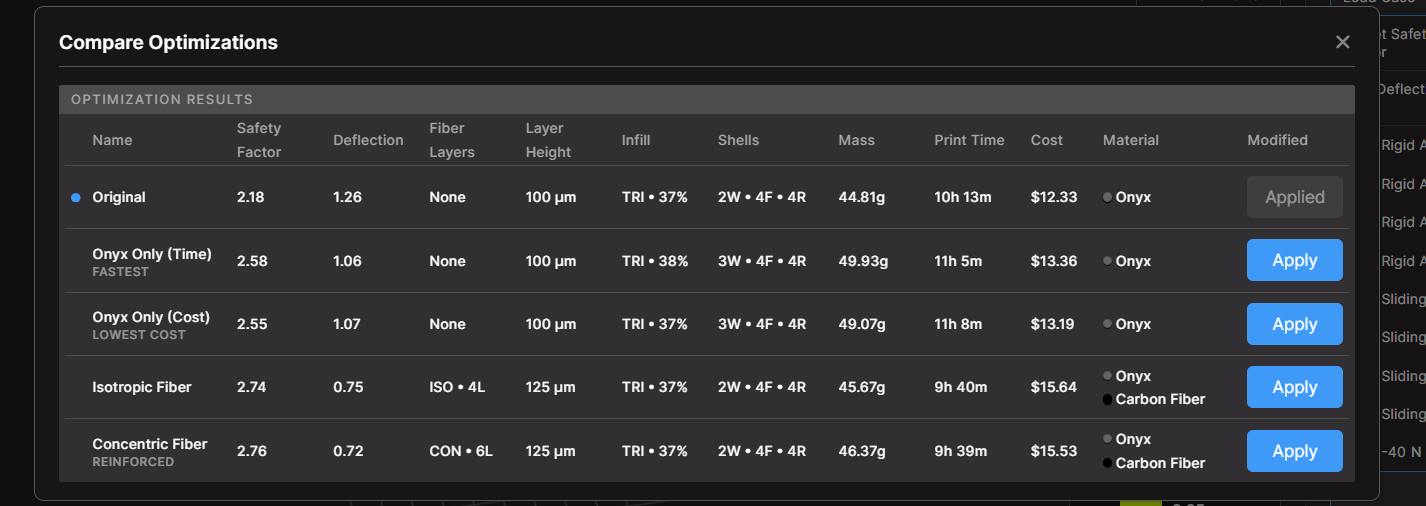The width and height of the screenshot is (1426, 506).
Task: Select the Original optimization name
Action: (x=119, y=198)
